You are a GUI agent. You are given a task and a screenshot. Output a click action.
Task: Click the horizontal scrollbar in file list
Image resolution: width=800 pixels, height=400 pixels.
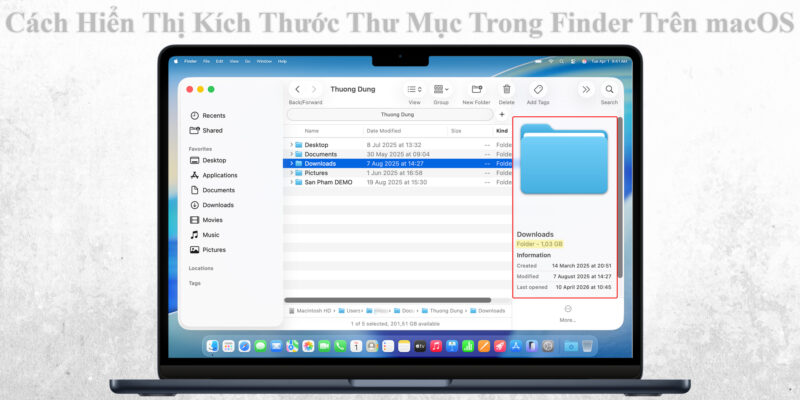tap(387, 300)
